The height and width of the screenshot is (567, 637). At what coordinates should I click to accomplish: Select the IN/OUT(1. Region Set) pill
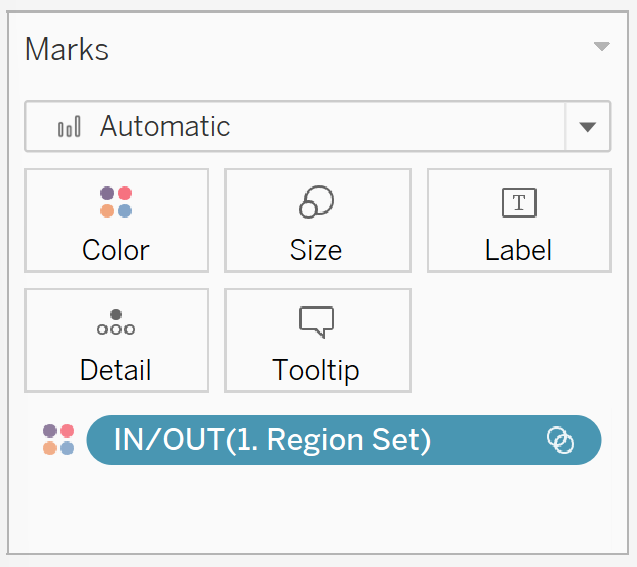(344, 440)
